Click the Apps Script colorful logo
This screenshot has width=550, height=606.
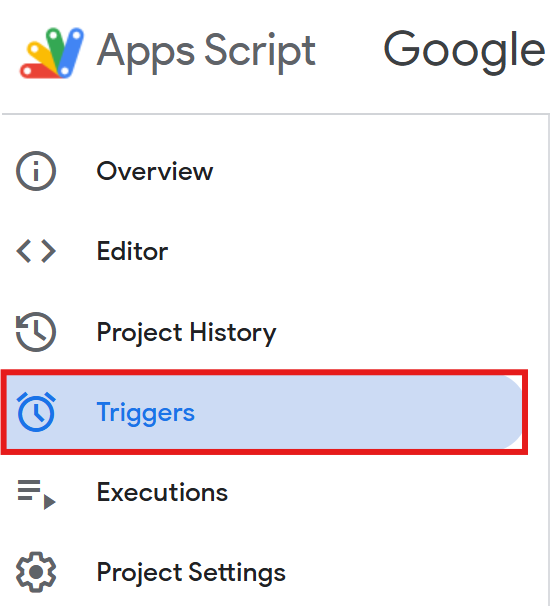click(x=52, y=53)
